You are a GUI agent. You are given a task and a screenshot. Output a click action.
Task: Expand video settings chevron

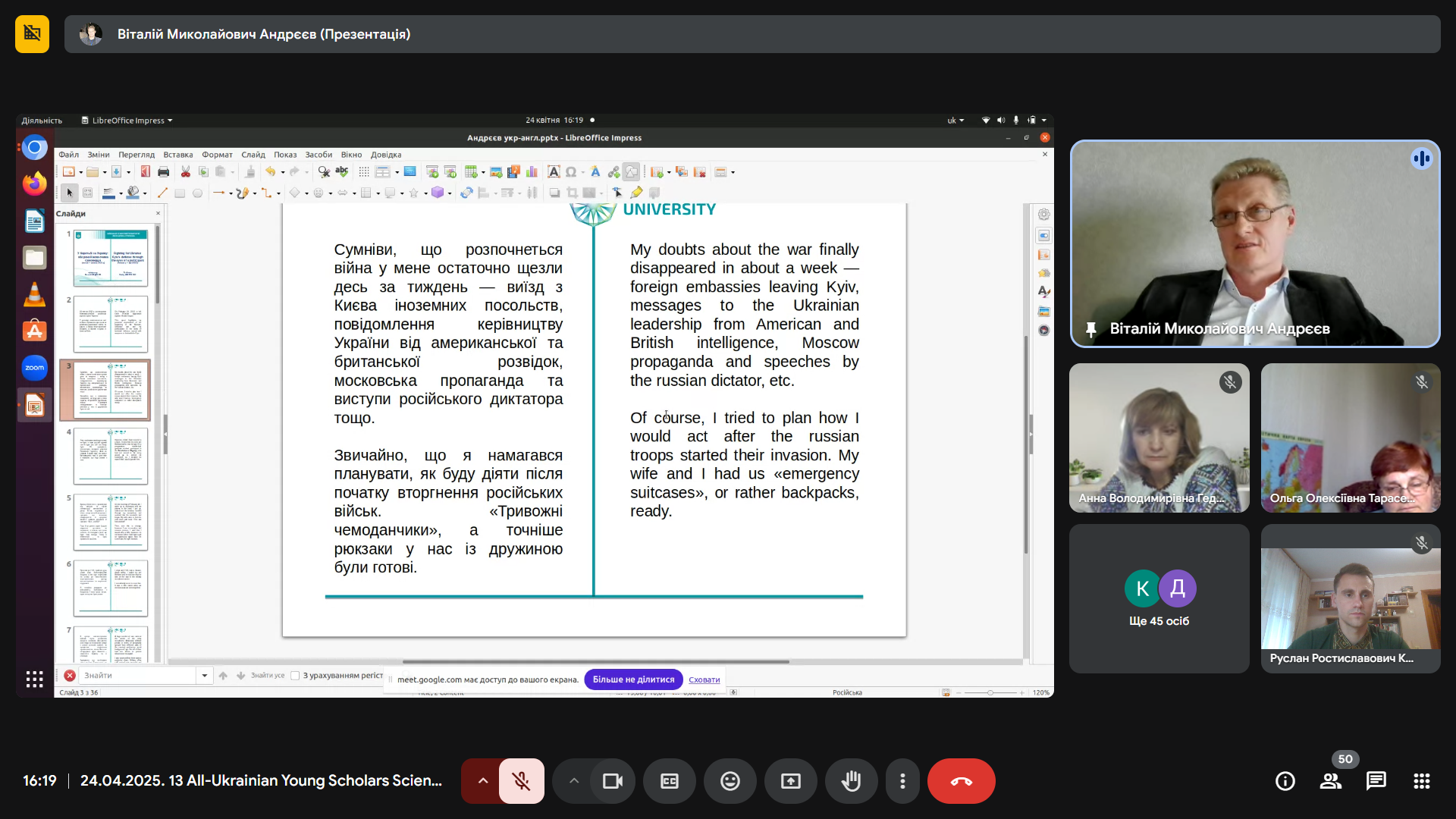(574, 781)
